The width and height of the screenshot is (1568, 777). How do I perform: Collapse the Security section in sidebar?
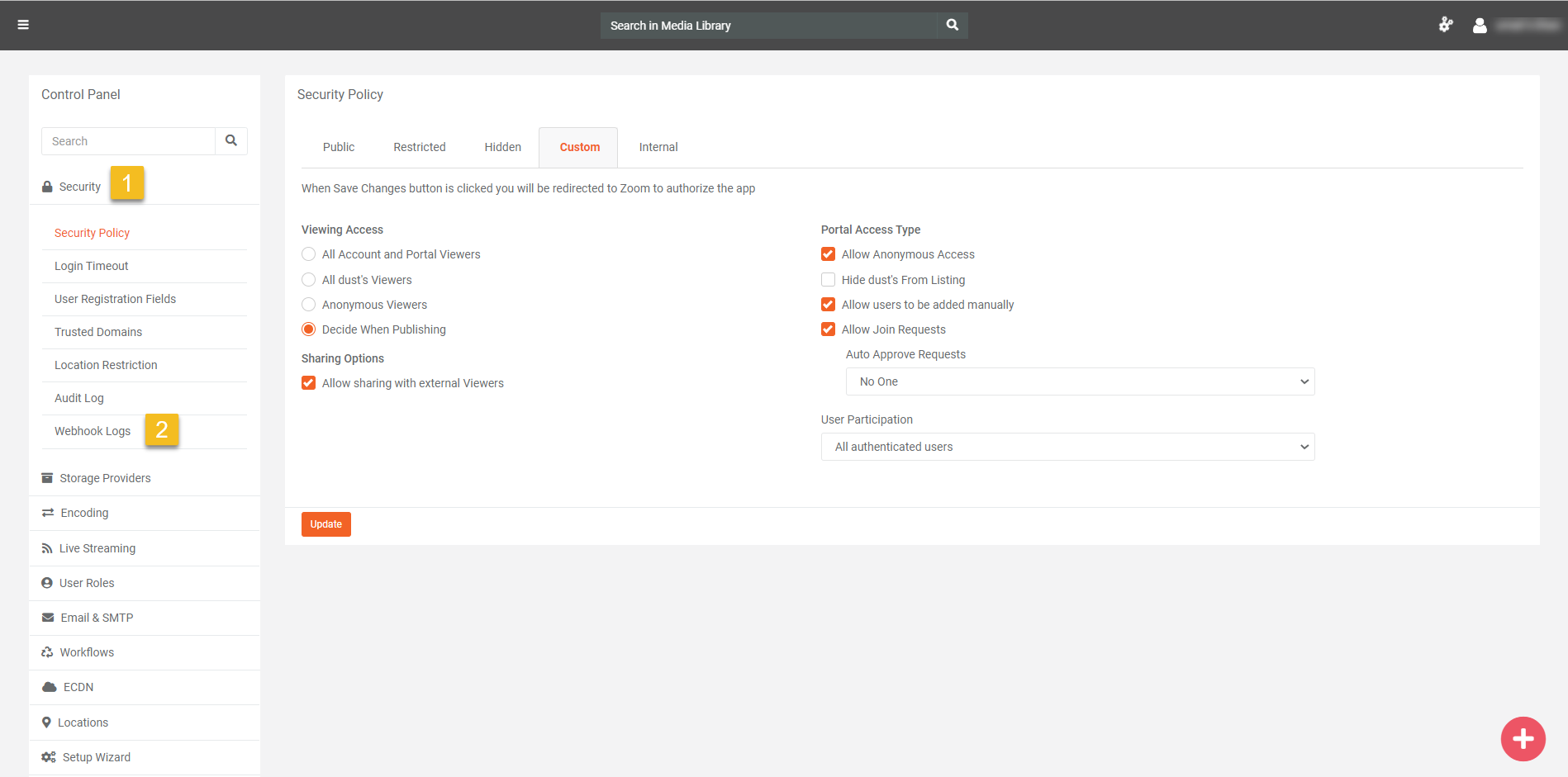point(79,187)
